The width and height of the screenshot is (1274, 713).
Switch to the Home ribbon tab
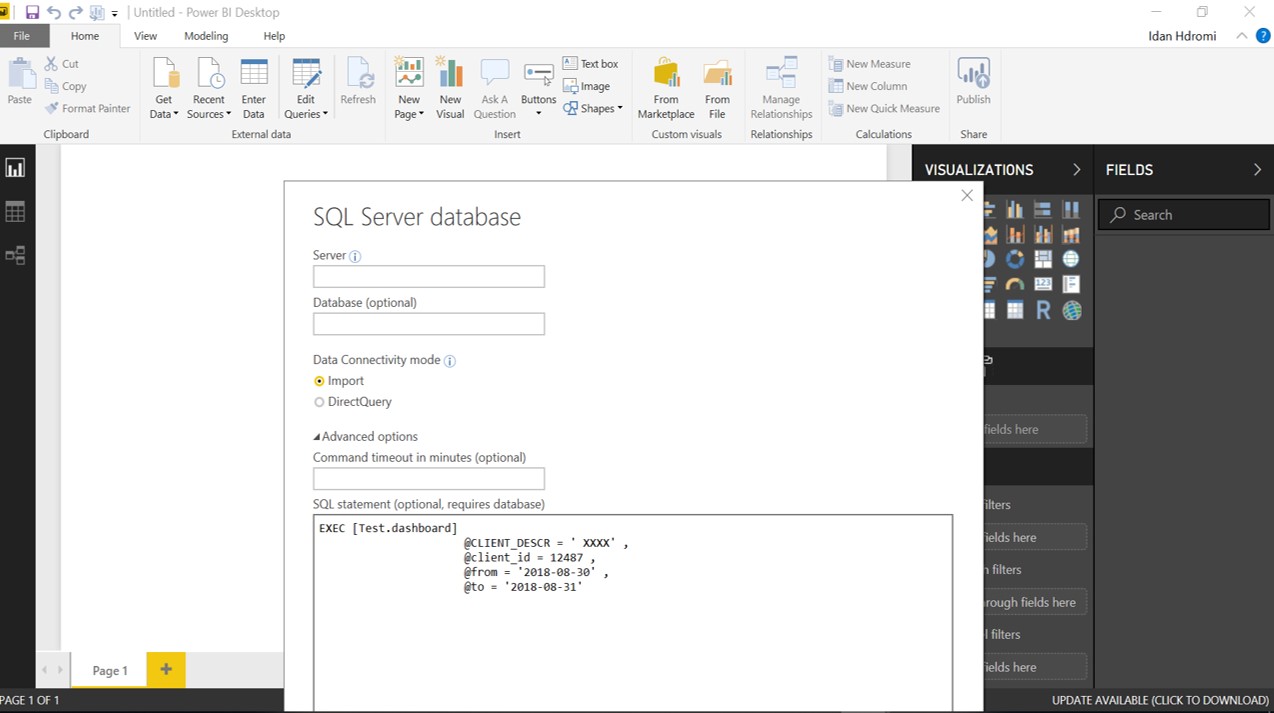click(85, 36)
